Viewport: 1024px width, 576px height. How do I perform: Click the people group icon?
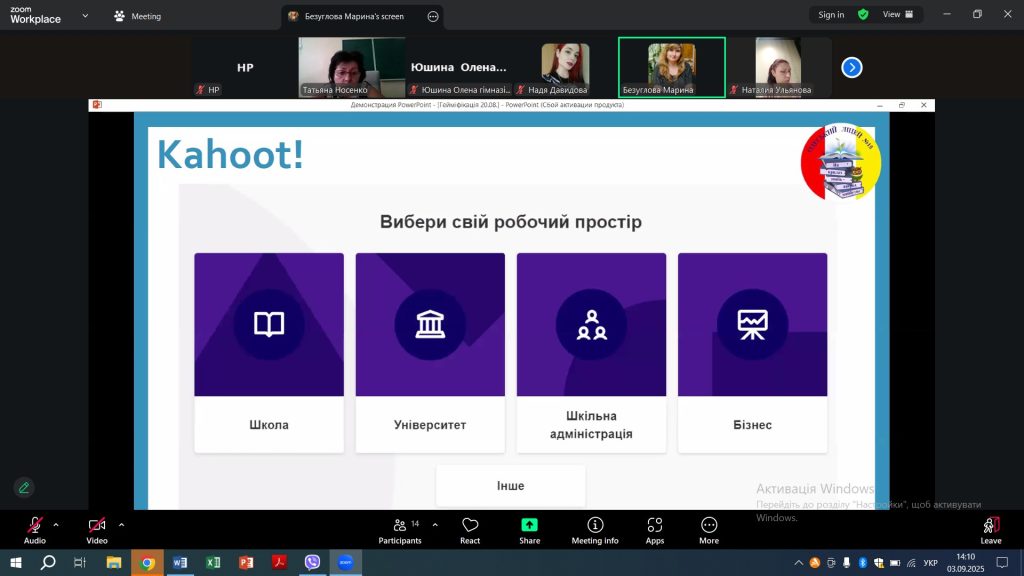point(592,325)
